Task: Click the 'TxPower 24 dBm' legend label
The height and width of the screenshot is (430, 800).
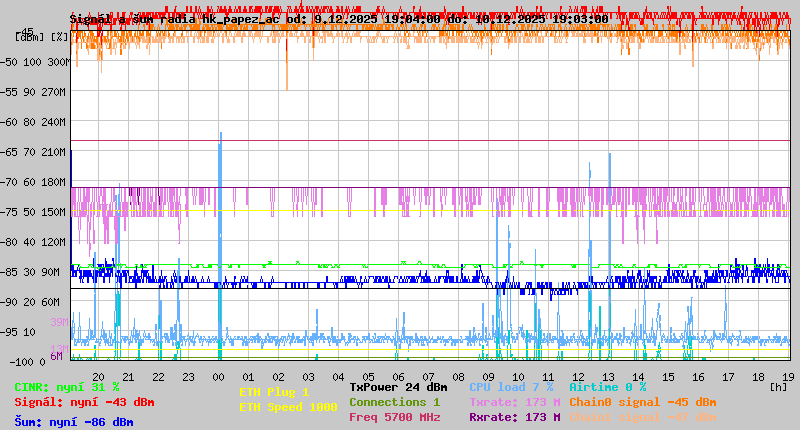Action: pyautogui.click(x=398, y=387)
